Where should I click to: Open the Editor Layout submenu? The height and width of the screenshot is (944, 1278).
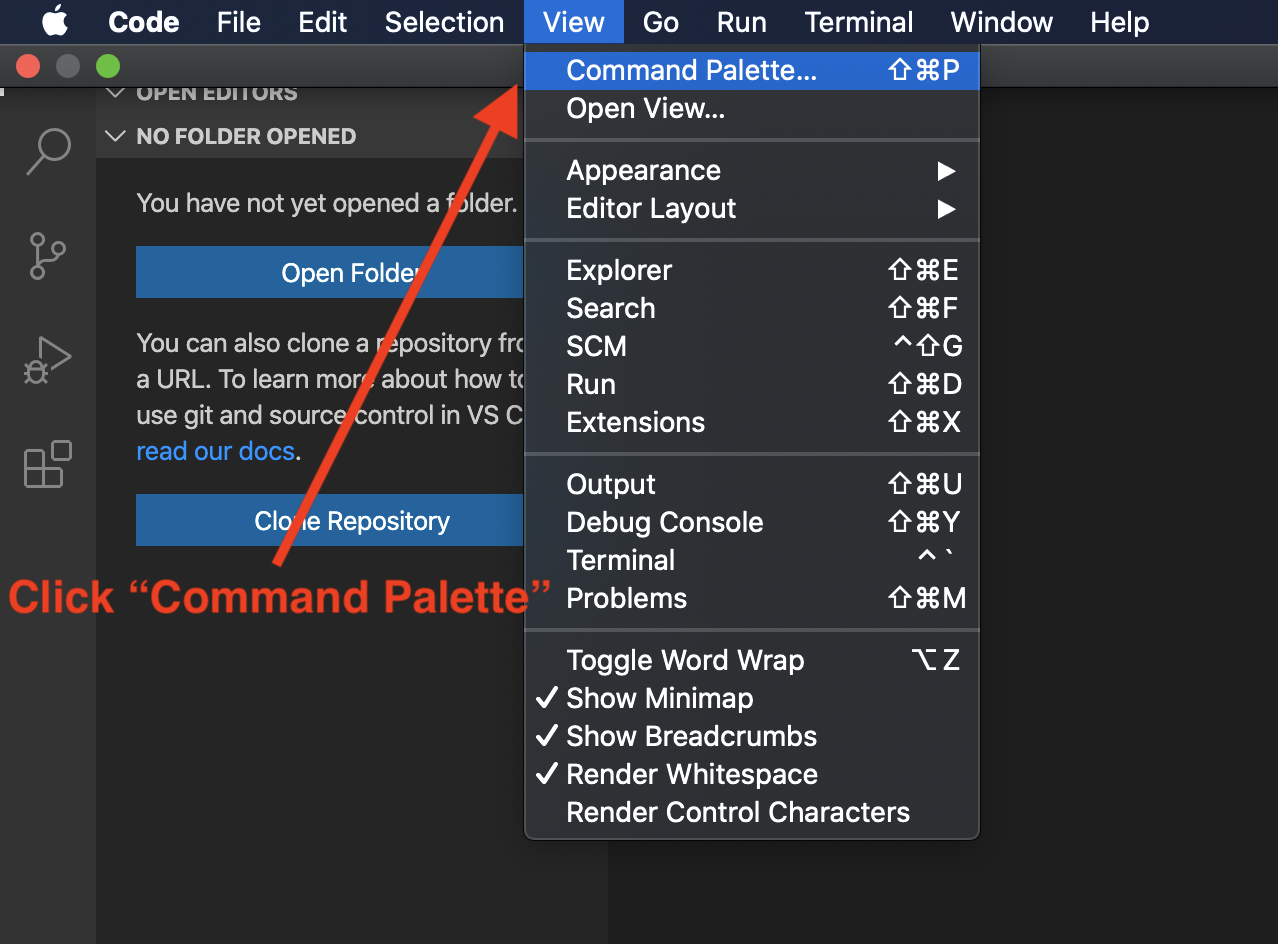[650, 208]
